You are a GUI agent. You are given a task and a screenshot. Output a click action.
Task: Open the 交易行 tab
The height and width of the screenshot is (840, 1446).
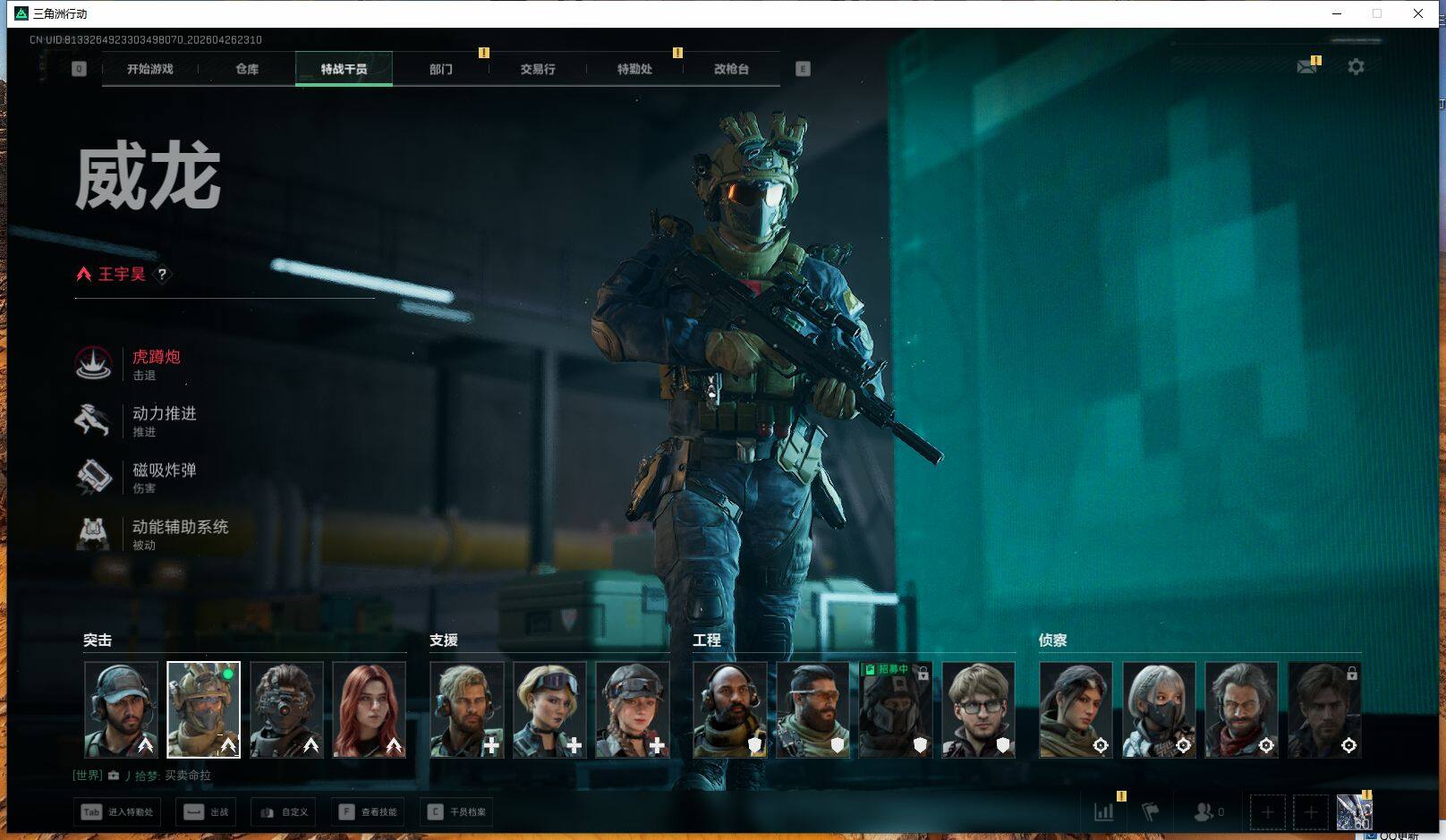(537, 69)
